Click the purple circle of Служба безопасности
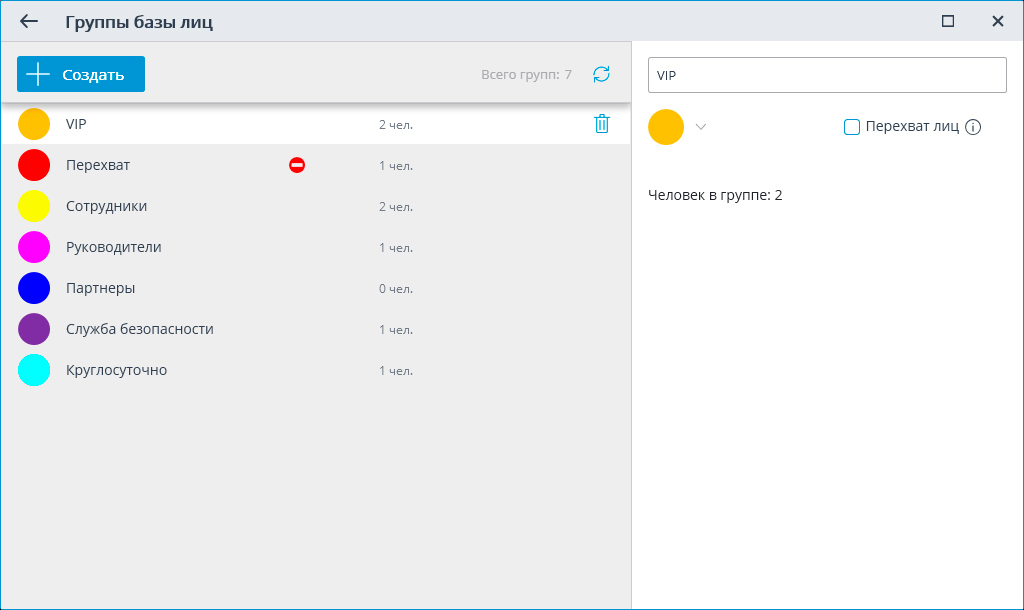The width and height of the screenshot is (1024, 610). 34,329
